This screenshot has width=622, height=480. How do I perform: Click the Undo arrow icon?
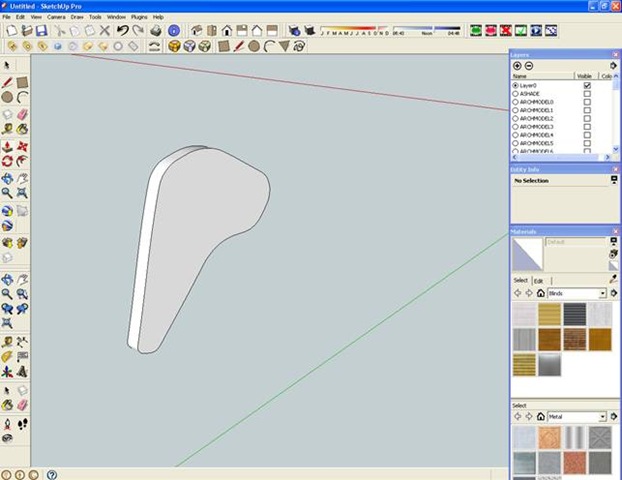click(121, 31)
